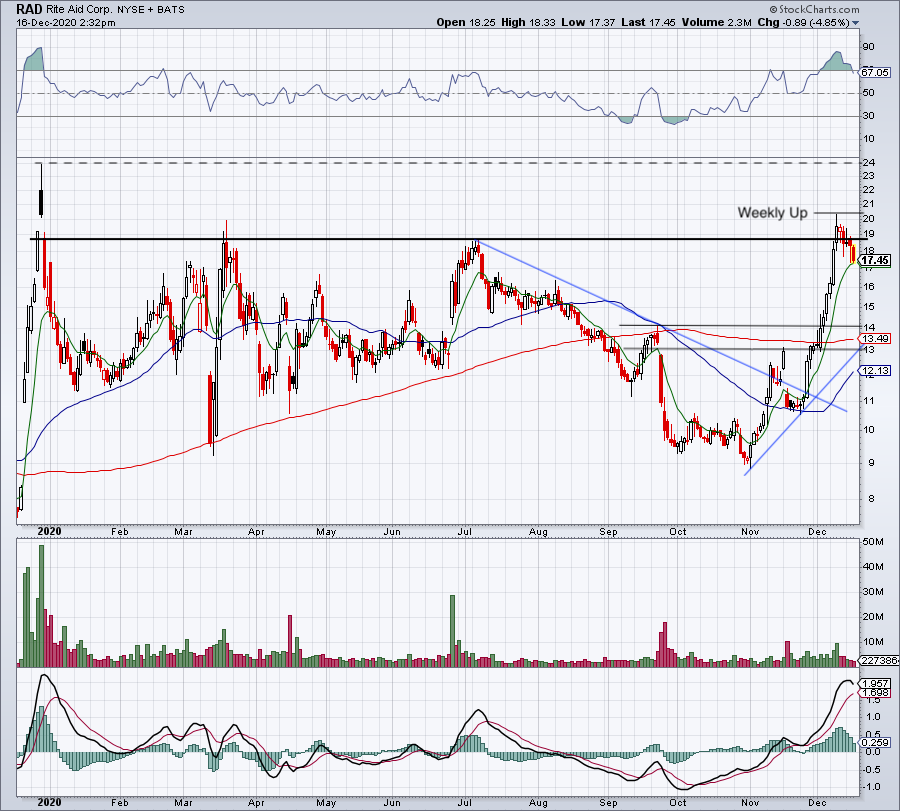
Task: Click the MACD signal 1.698 label
Action: (x=875, y=693)
